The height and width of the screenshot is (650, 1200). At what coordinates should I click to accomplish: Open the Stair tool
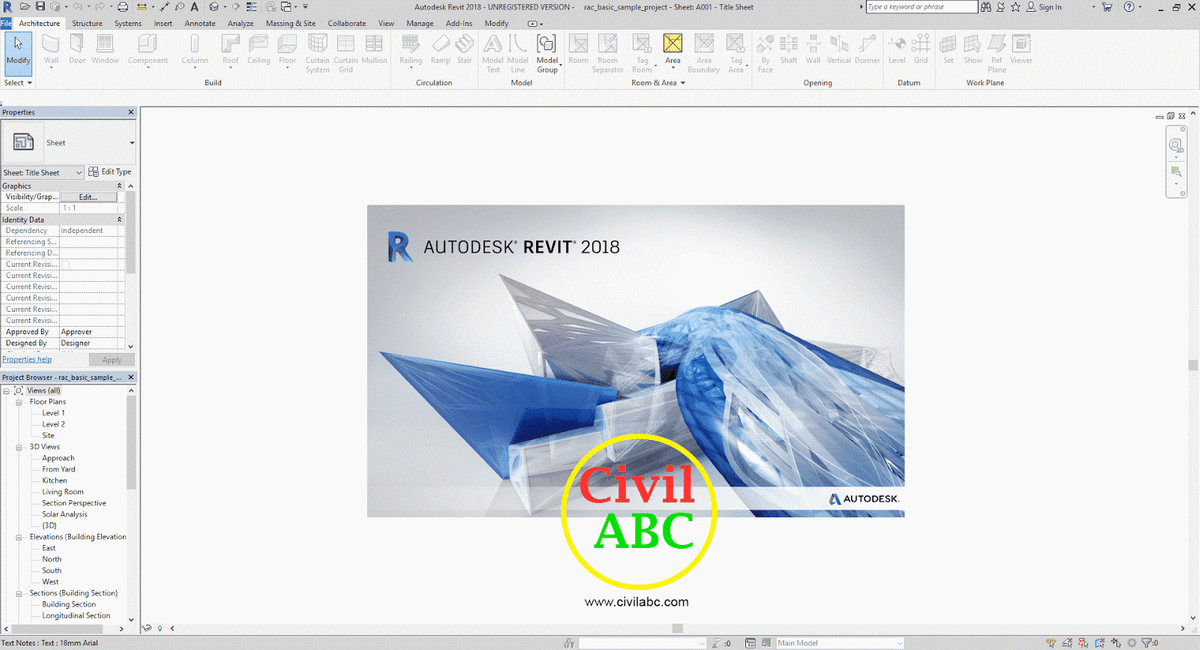(464, 50)
